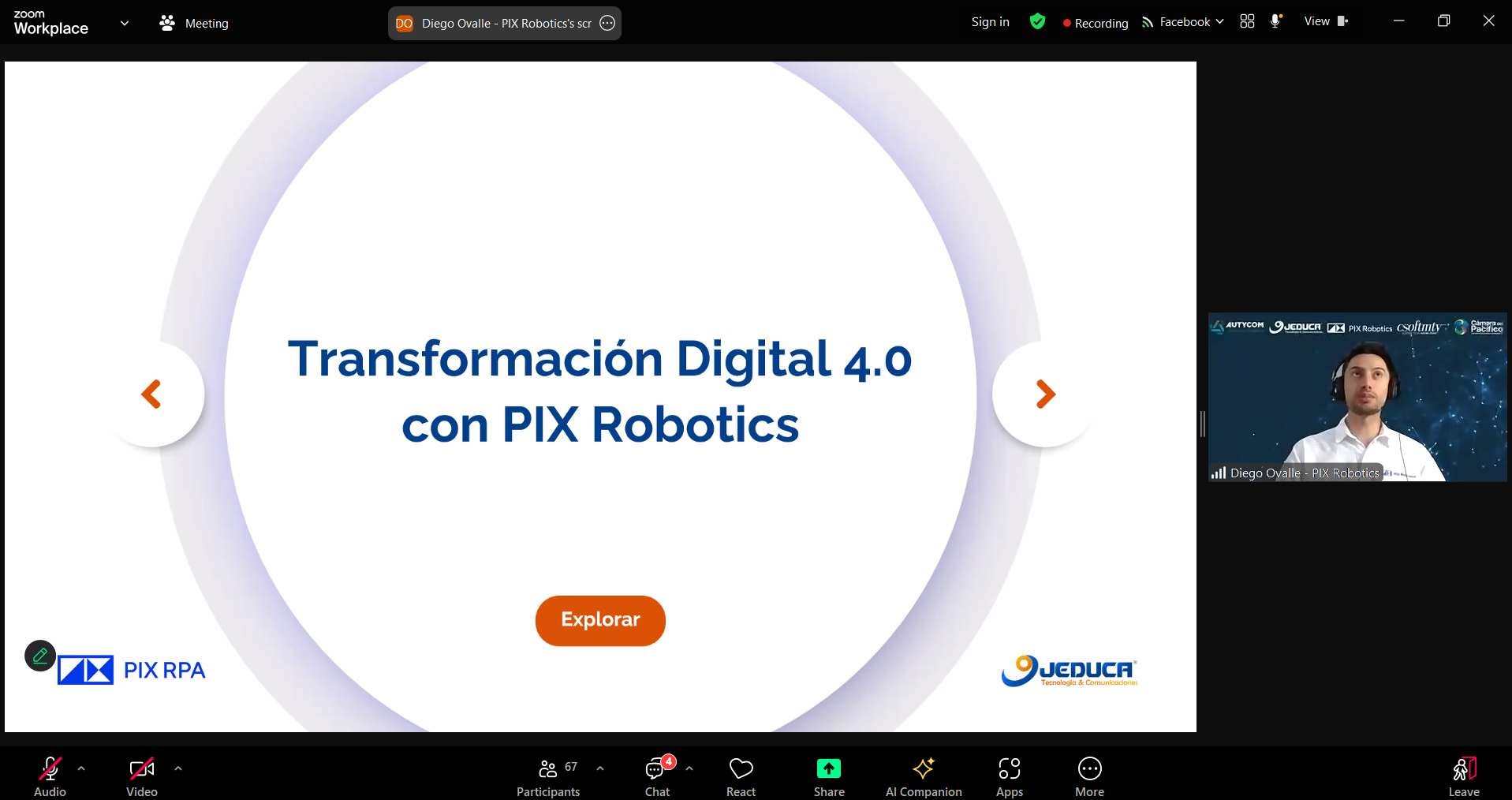Click the Meeting tab at top
Image resolution: width=1512 pixels, height=800 pixels.
click(x=194, y=23)
